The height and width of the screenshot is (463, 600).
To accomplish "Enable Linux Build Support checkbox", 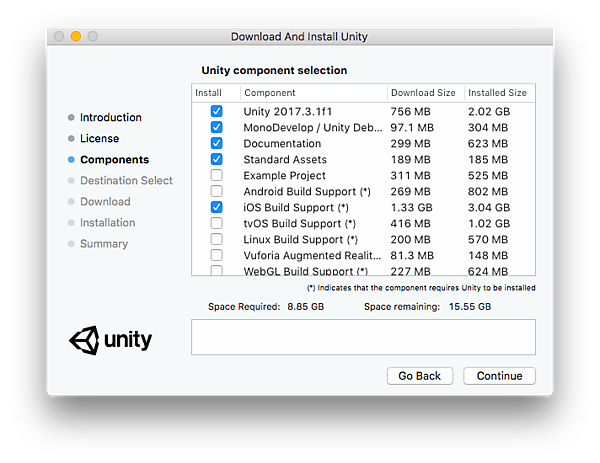I will tap(216, 239).
